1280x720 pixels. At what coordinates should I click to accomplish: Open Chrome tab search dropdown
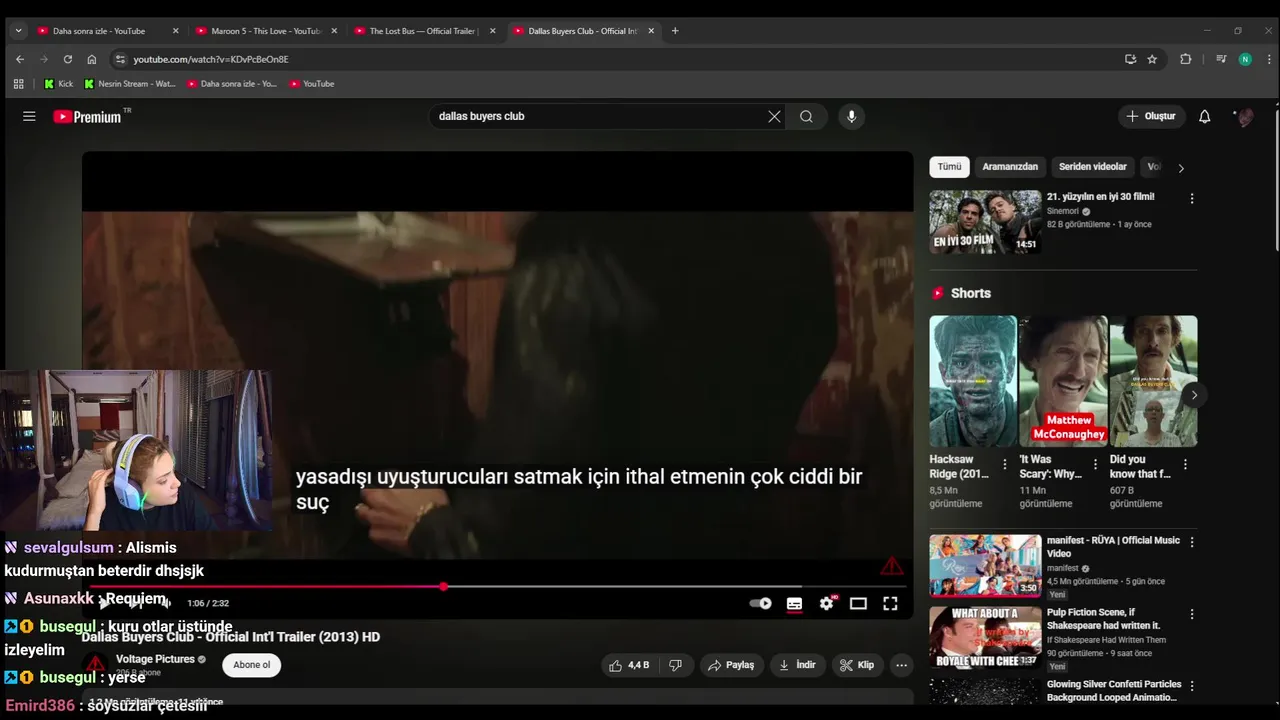(x=18, y=31)
